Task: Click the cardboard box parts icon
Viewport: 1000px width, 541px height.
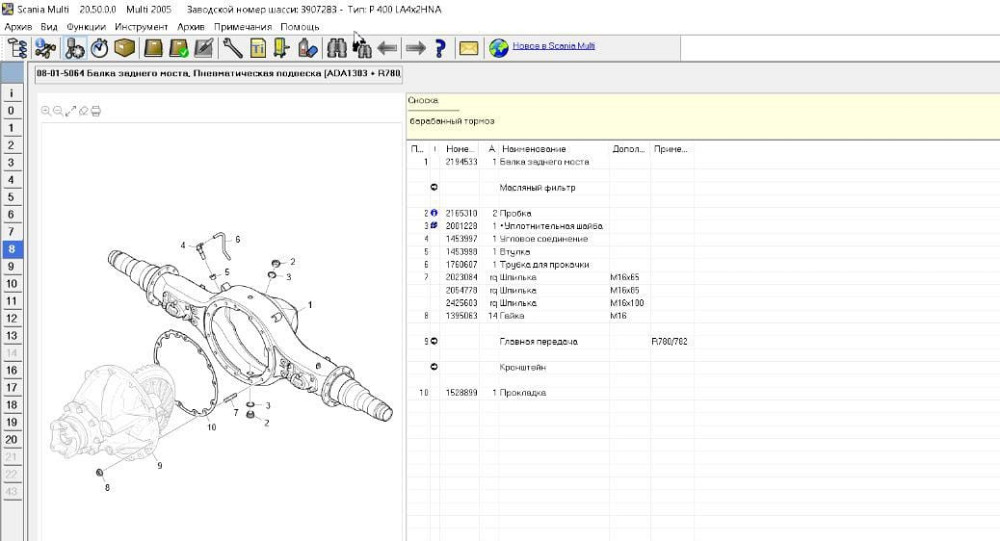Action: (x=125, y=47)
